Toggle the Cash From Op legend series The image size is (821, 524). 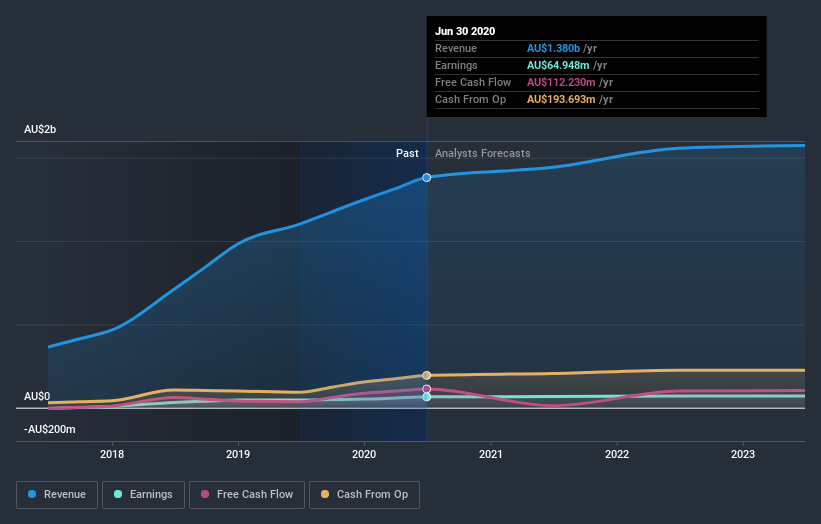click(364, 495)
